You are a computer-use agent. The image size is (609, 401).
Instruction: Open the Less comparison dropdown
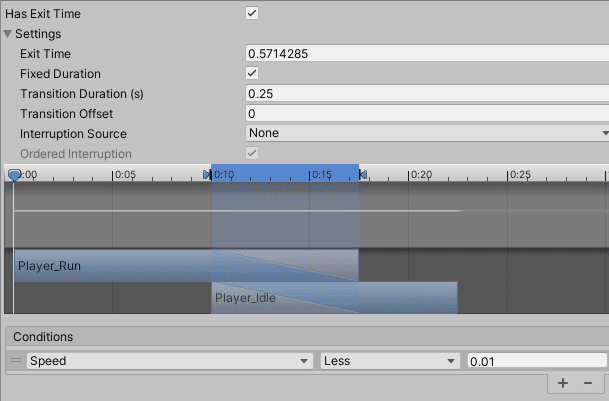point(388,361)
